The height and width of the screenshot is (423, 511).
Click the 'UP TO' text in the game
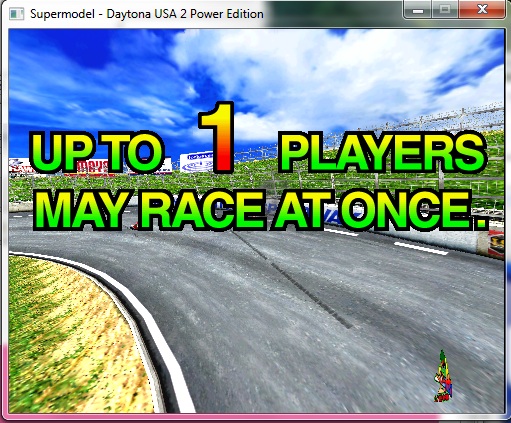pos(97,153)
